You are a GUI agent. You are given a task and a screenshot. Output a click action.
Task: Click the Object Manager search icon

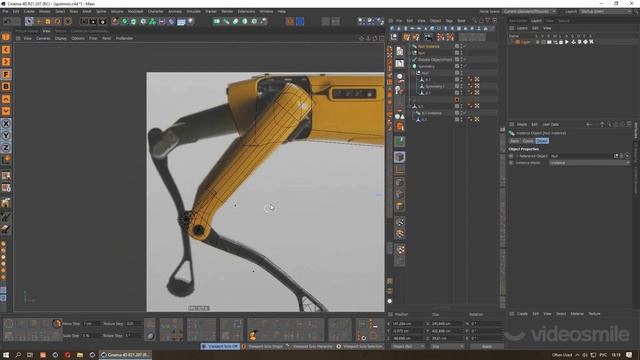coord(474,20)
